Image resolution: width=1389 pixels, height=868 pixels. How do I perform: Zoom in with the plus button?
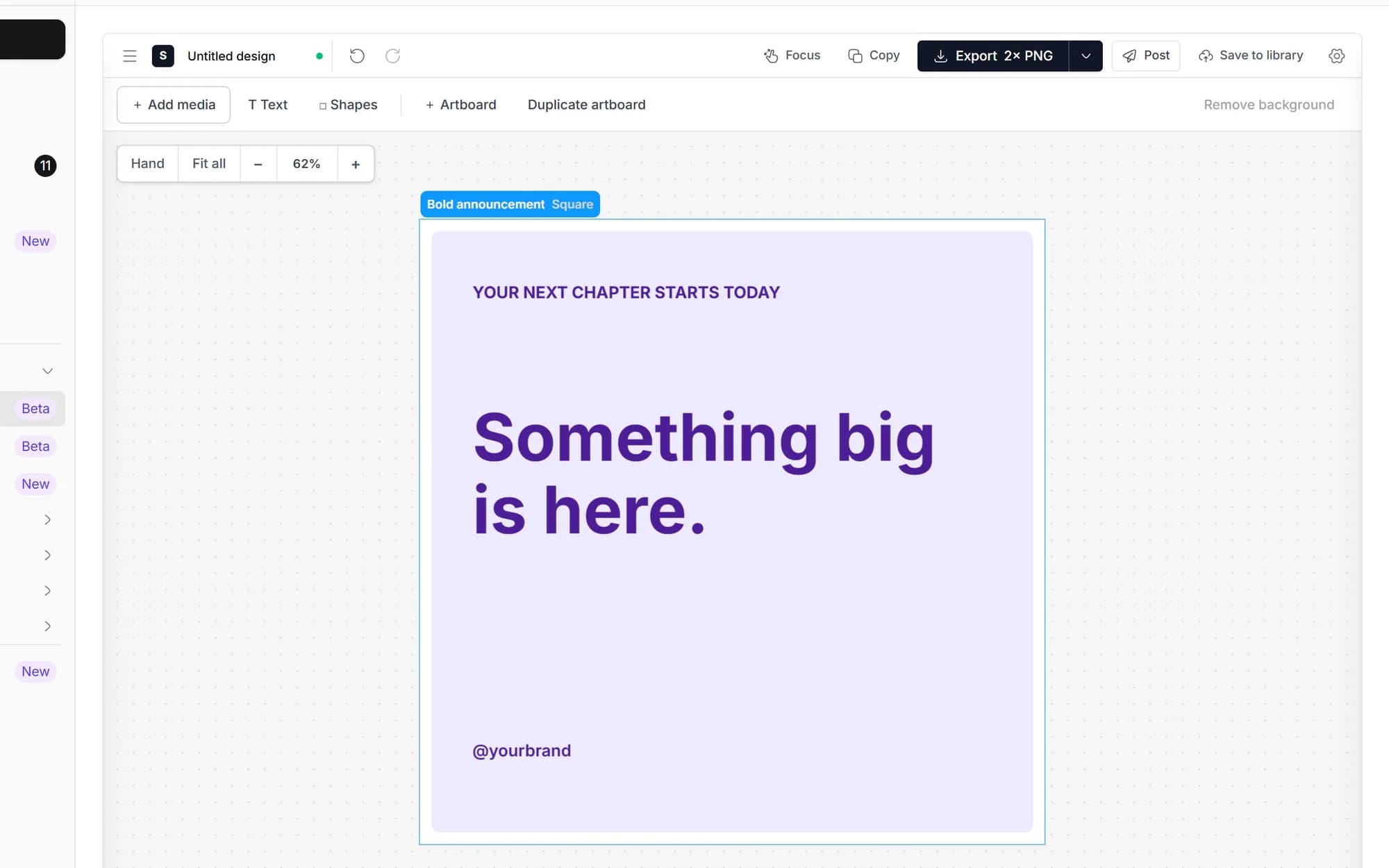[x=356, y=164]
